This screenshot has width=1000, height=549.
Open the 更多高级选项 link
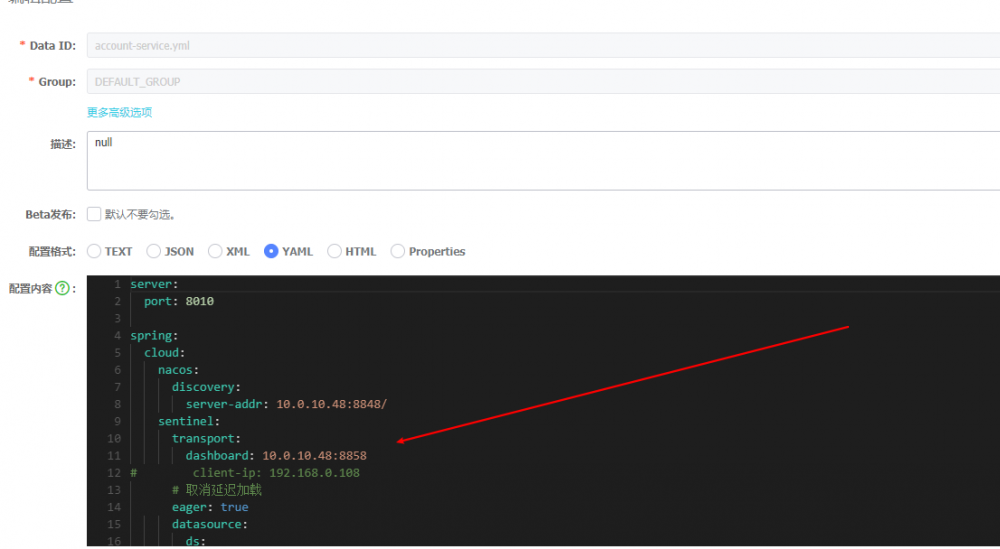(x=119, y=112)
